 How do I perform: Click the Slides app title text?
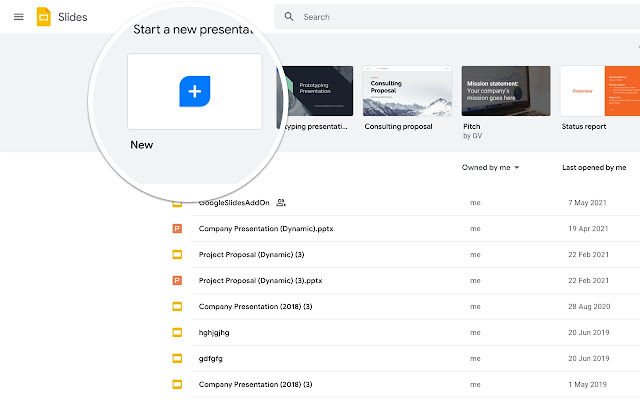[74, 17]
